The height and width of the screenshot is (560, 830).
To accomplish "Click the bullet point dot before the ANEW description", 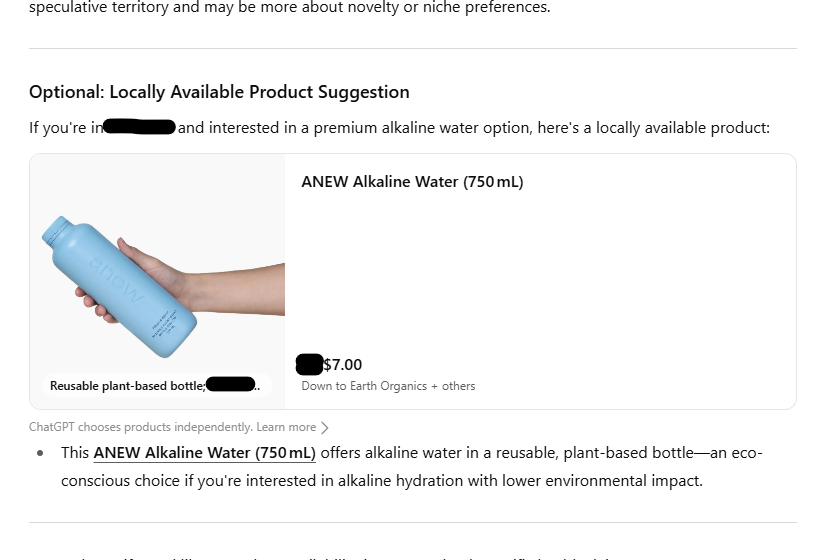I will [40, 453].
